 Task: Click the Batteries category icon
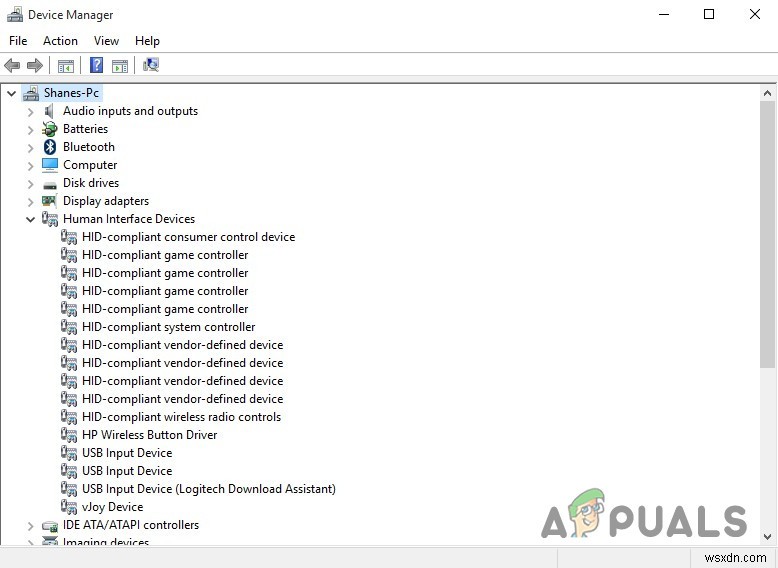point(50,129)
